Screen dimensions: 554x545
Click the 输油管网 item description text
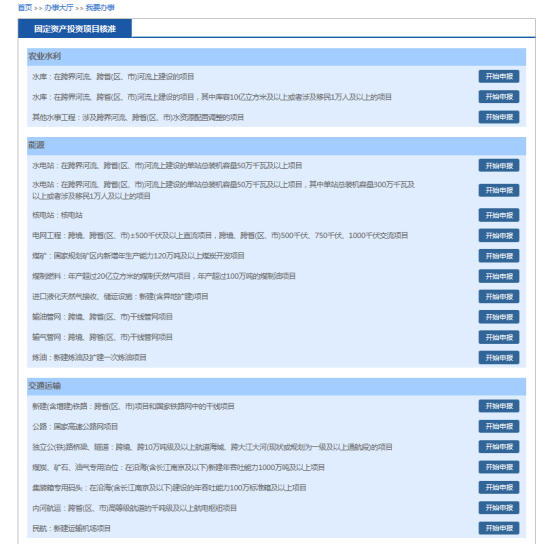pyautogui.click(x=102, y=317)
